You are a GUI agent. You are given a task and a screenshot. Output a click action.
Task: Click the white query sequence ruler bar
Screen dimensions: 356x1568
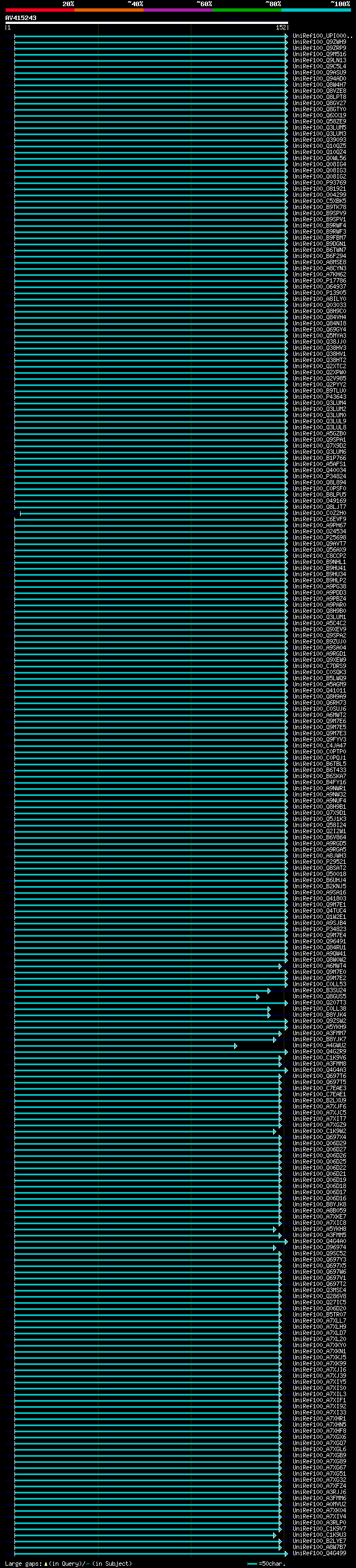(x=147, y=23)
